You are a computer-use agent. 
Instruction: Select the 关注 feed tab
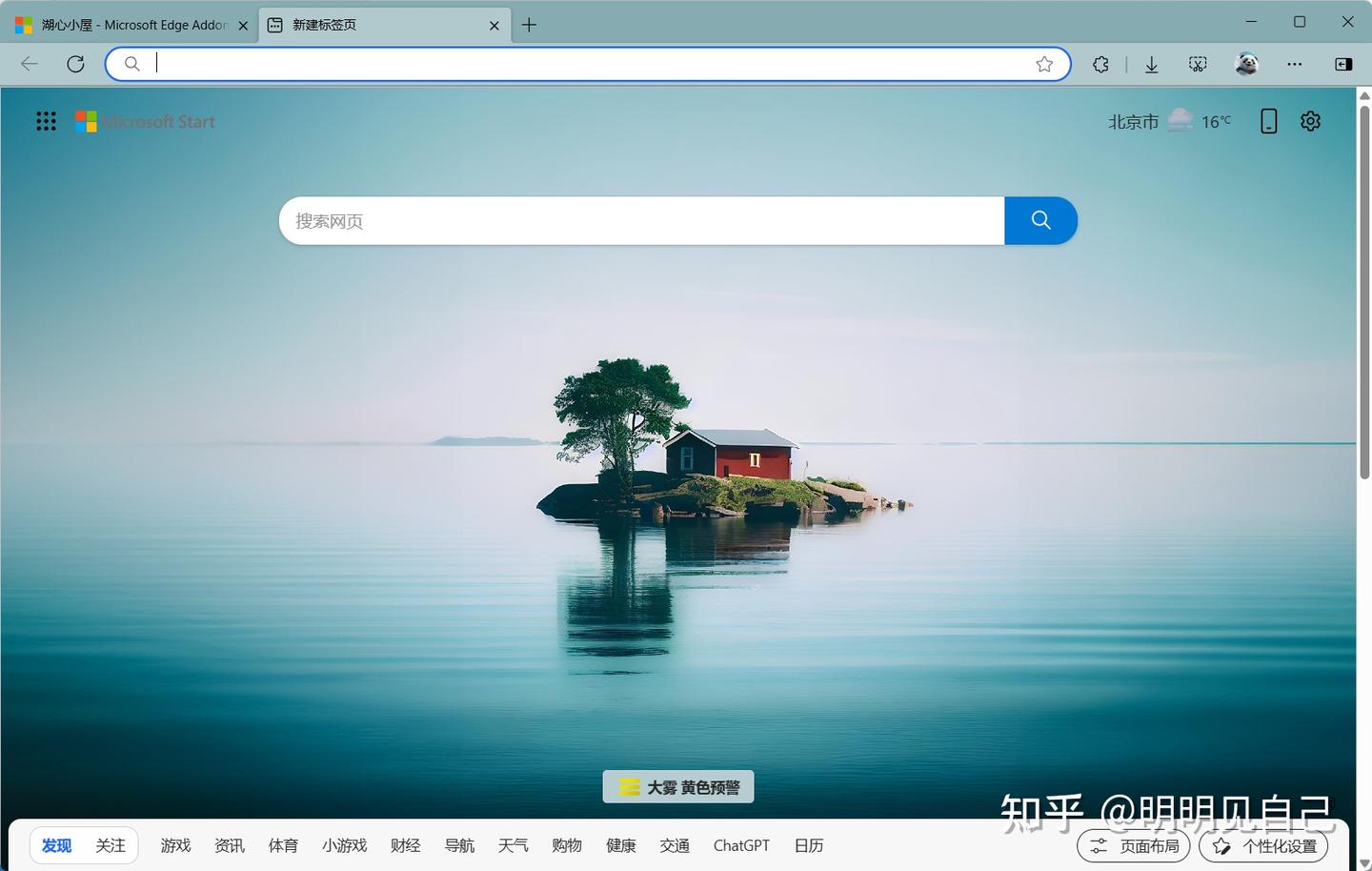[111, 845]
